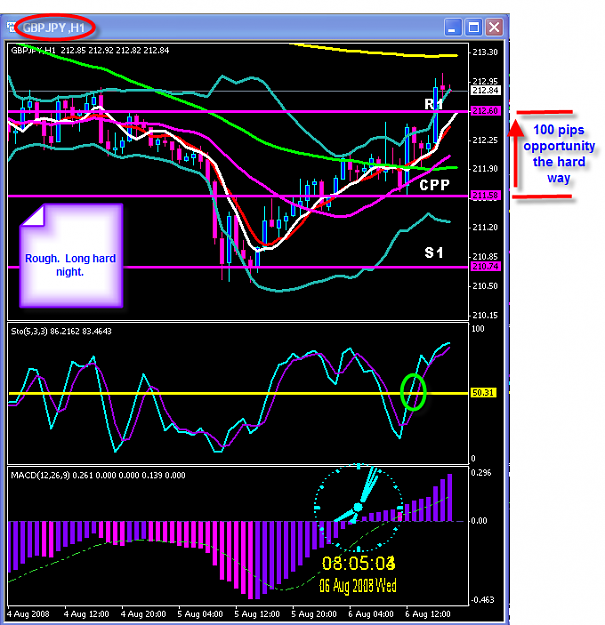
Task: Click the 210.50 price scale label
Action: [x=485, y=286]
